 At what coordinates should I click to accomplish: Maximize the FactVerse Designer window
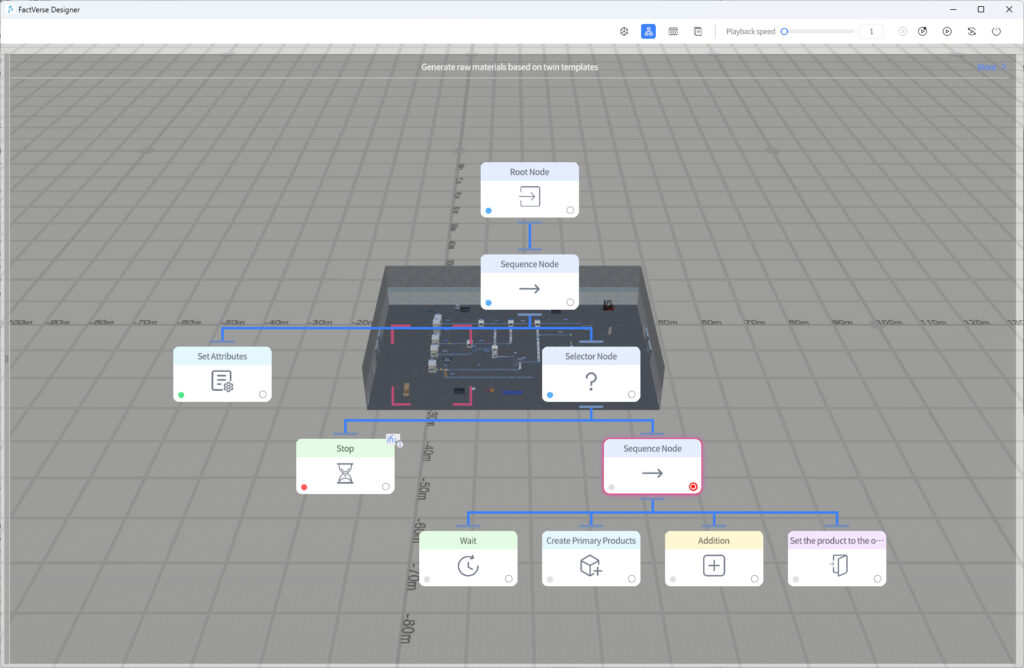980,9
